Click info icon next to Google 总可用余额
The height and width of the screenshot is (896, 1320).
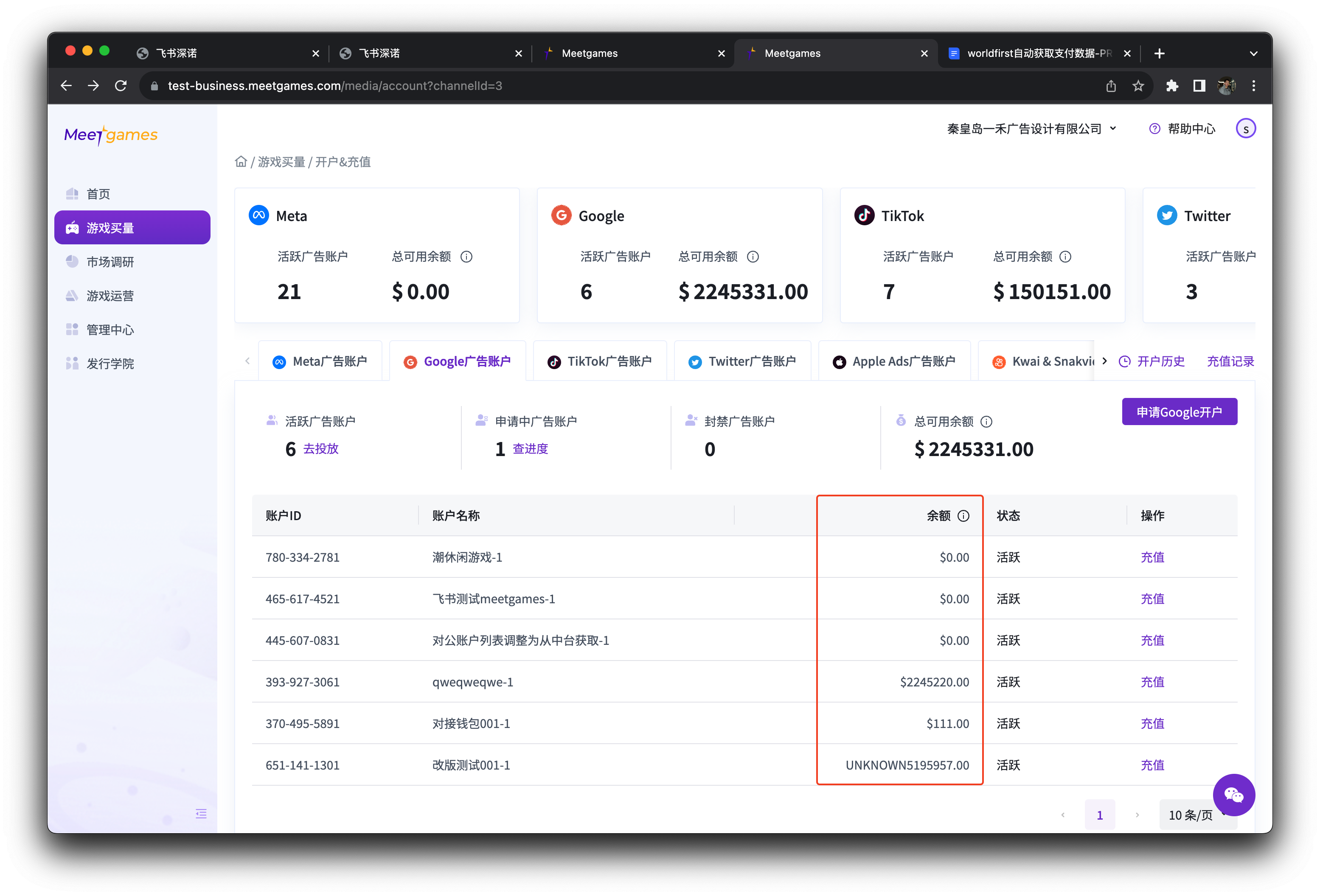click(x=753, y=257)
